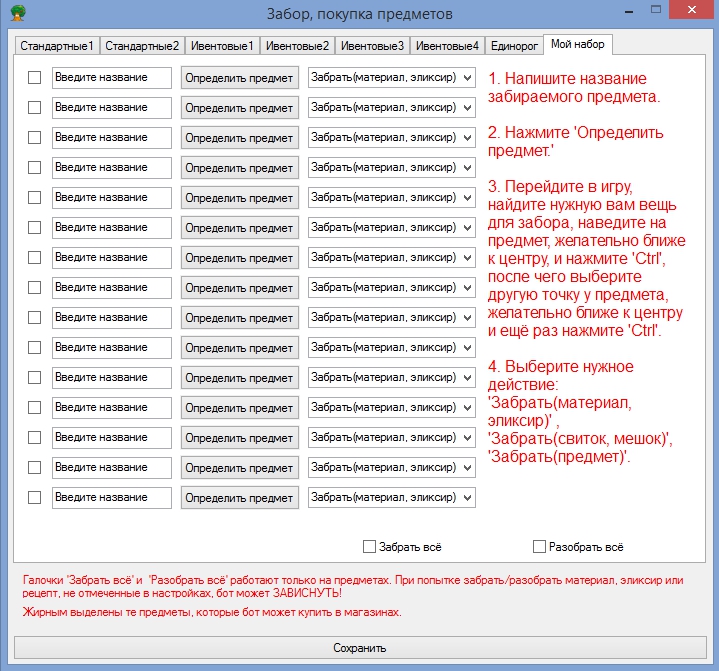Expand the second-to-last row's action dropdown

coord(392,467)
